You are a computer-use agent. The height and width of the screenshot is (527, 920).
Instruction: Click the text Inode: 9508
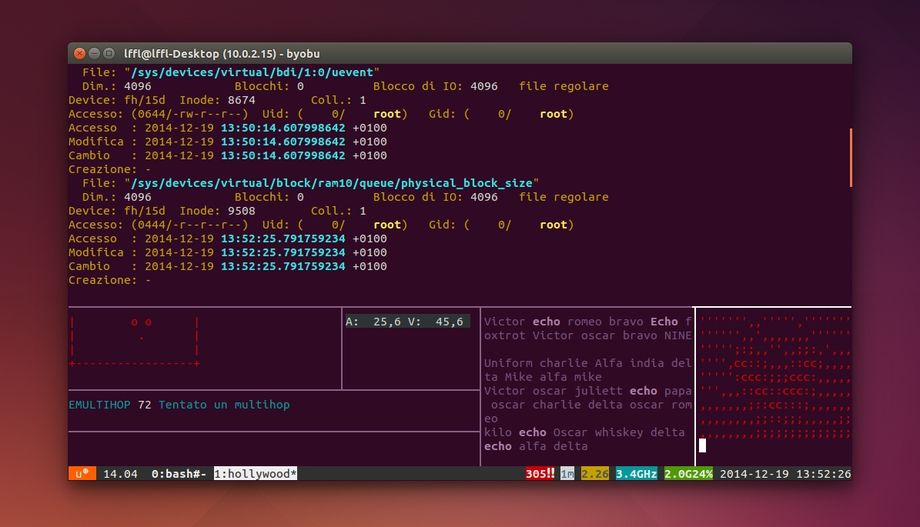point(217,211)
